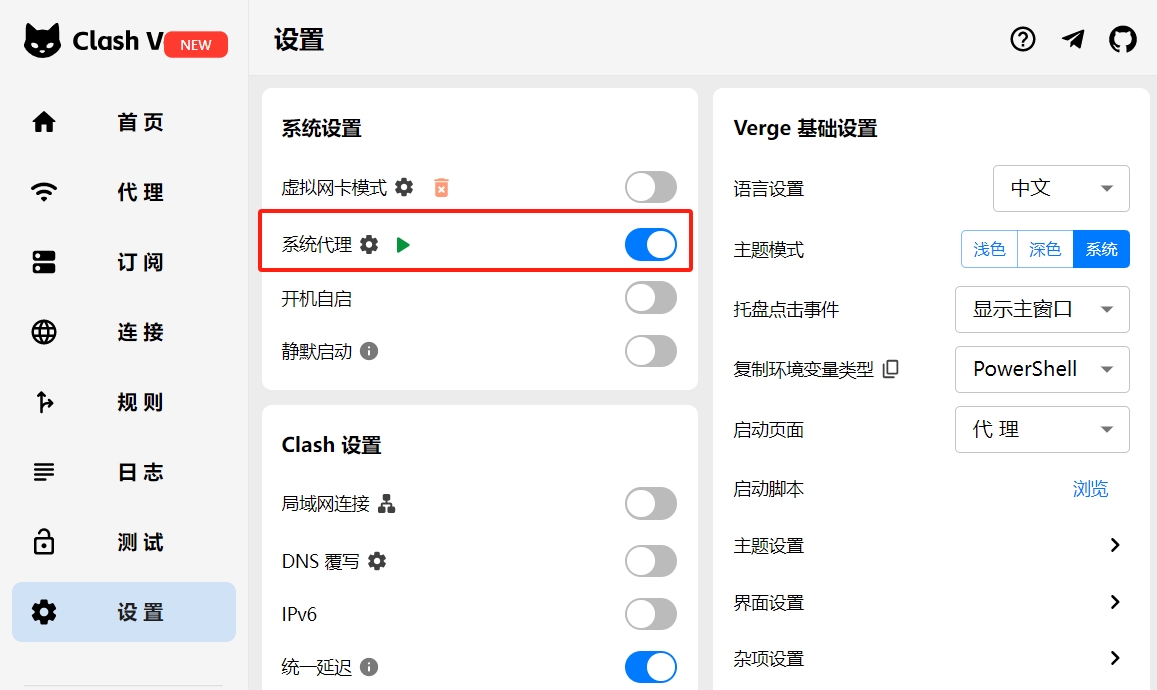Open the GitHub repository icon
This screenshot has width=1157, height=690.
point(1122,39)
